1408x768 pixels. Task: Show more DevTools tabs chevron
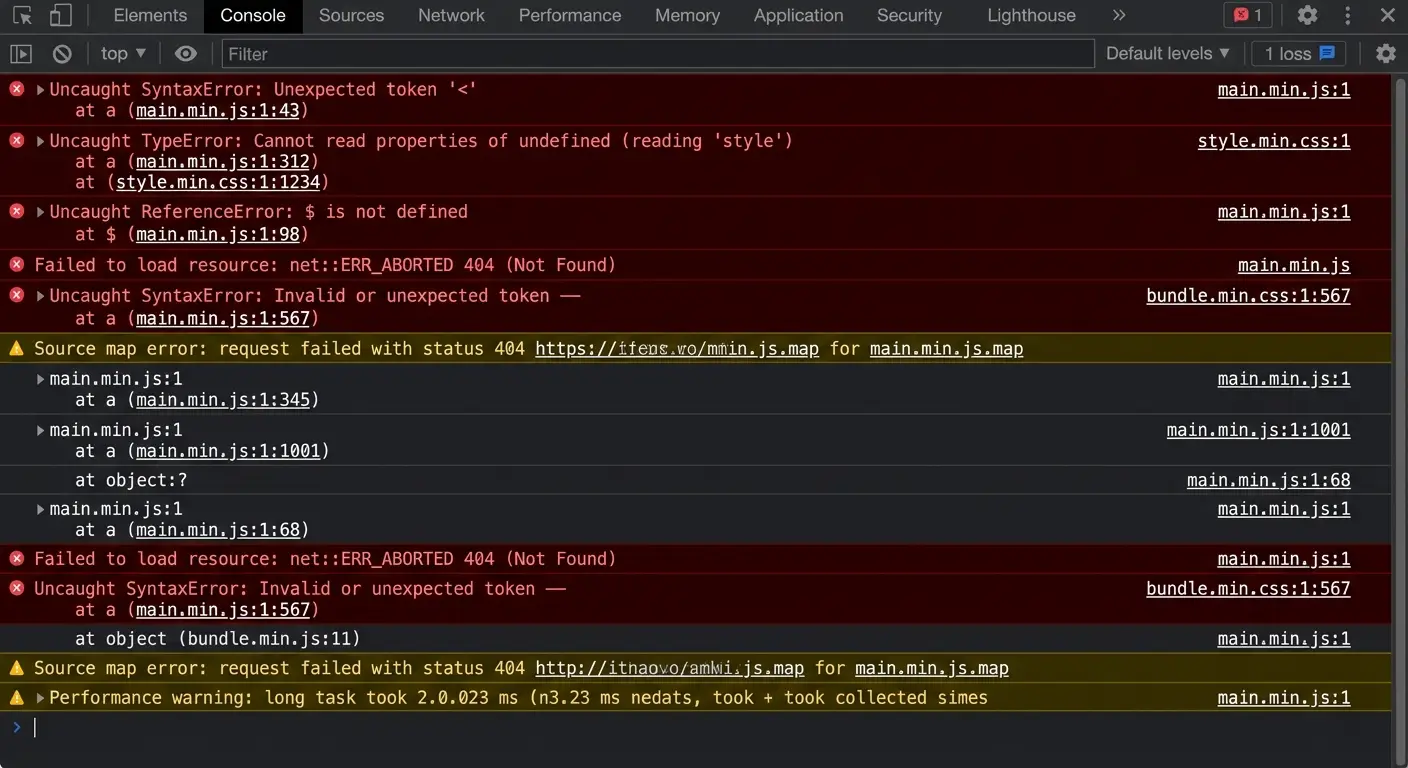point(1119,16)
